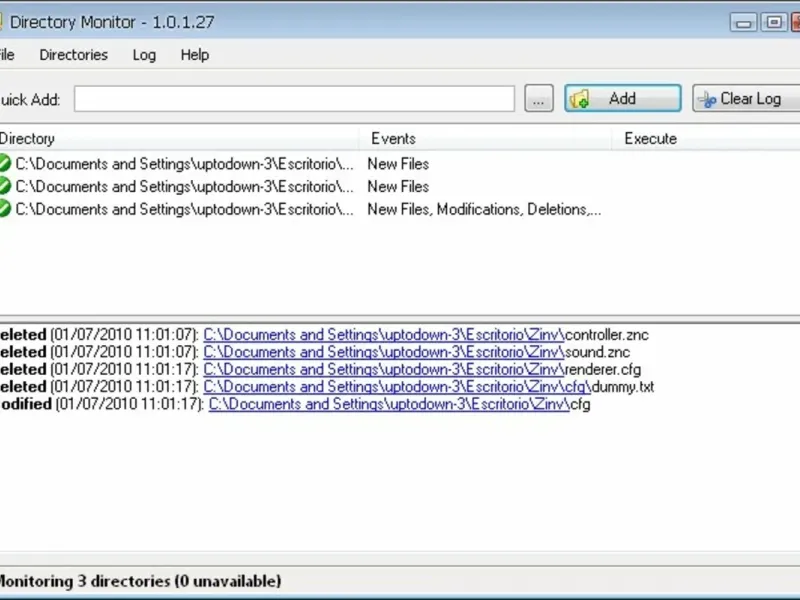Viewport: 800px width, 600px height.
Task: Click 'New Files, Modifications, Deletions,...' events cell
Action: [x=484, y=209]
